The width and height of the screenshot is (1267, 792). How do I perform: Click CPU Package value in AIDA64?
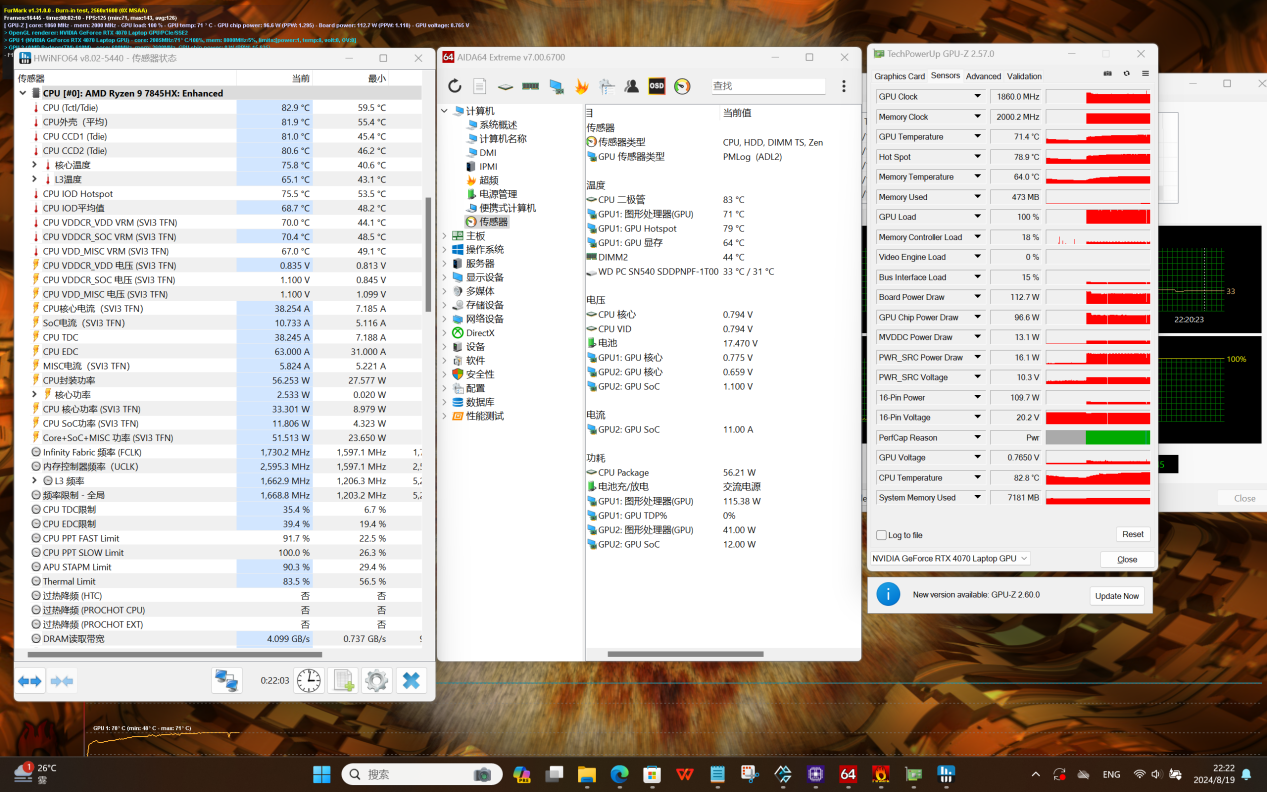739,473
